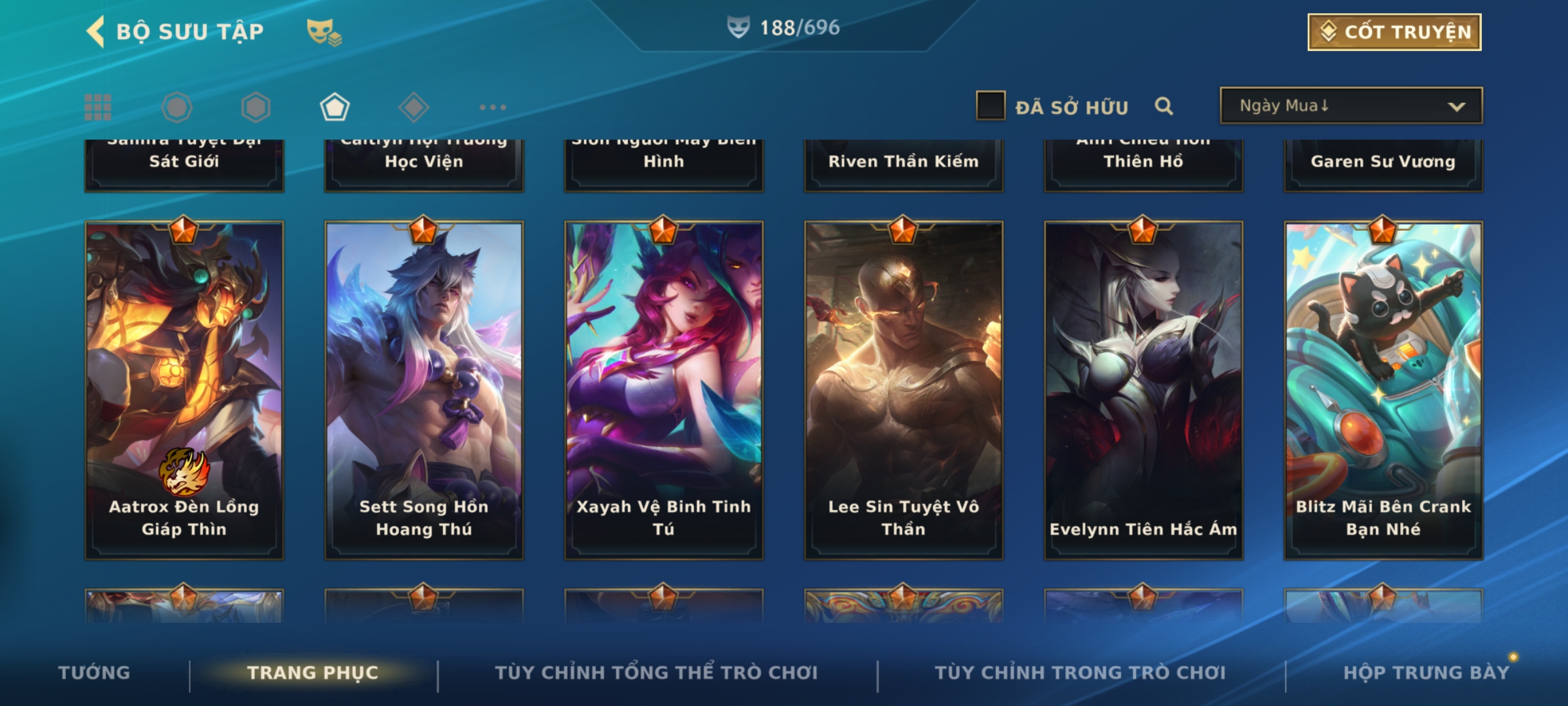Open the mask and coins shop icon
The height and width of the screenshot is (706, 1568).
(323, 32)
